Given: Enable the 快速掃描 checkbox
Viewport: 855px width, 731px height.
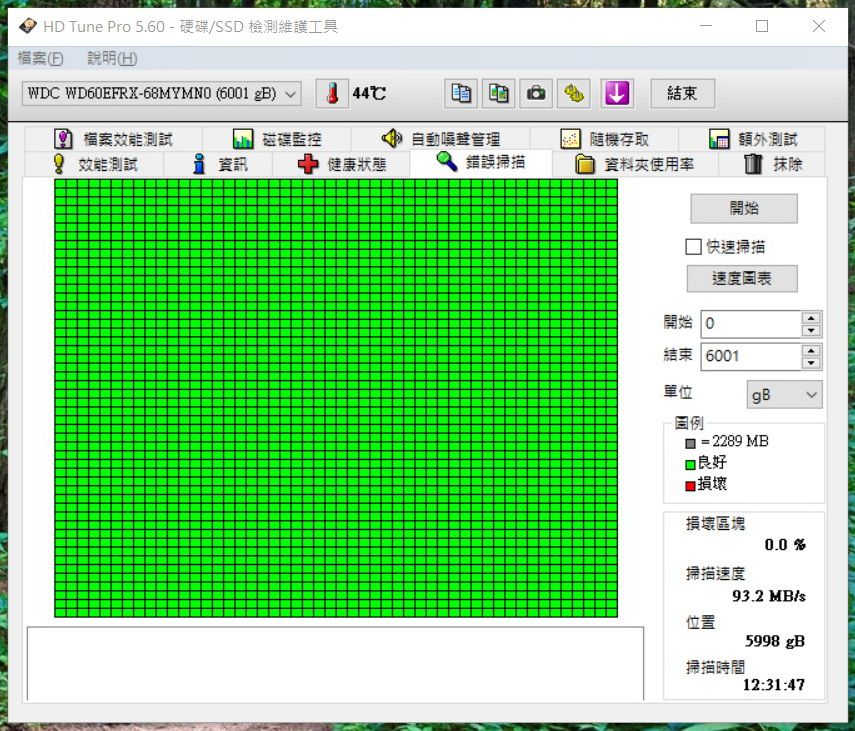Looking at the screenshot, I should (693, 247).
